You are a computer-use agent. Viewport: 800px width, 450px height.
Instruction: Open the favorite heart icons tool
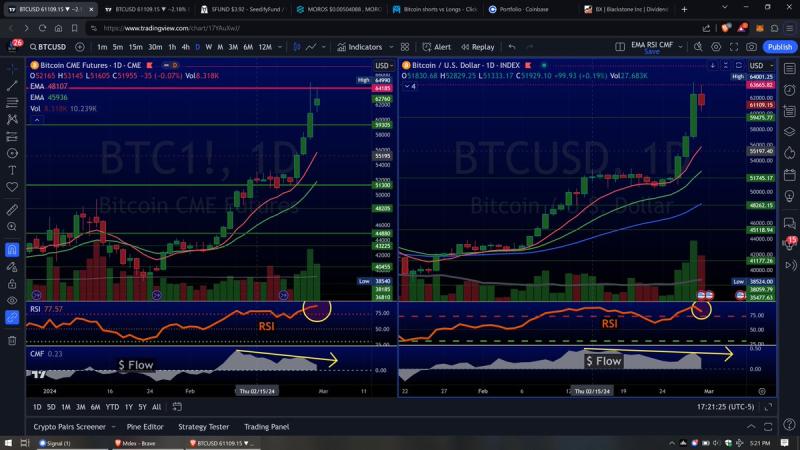tap(12, 187)
